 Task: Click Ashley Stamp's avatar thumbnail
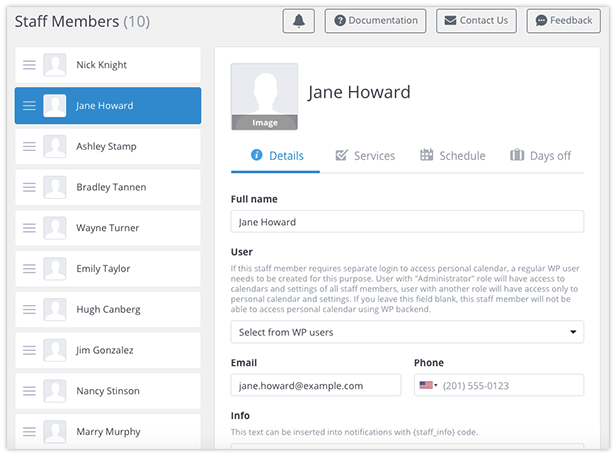coord(55,147)
